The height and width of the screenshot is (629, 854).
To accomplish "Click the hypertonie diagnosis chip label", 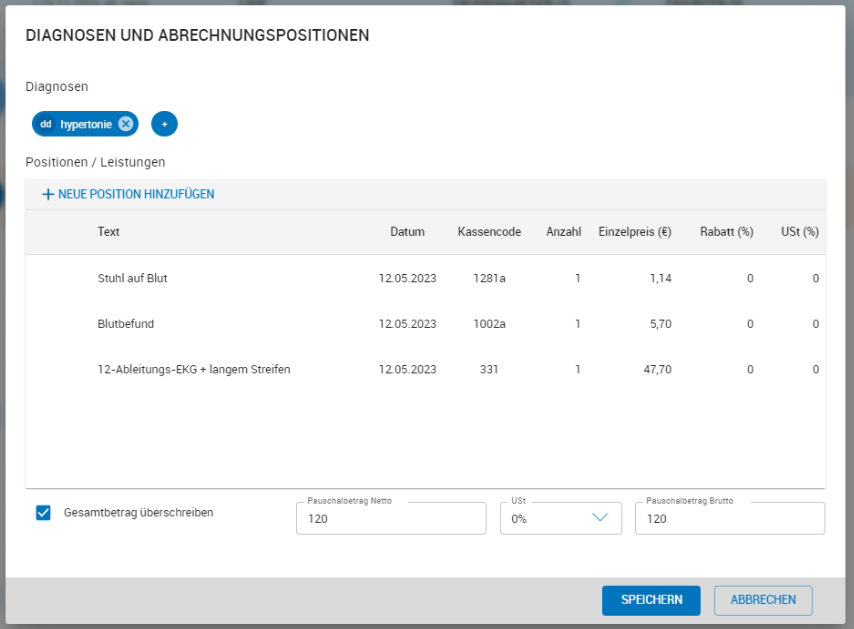I will point(85,124).
